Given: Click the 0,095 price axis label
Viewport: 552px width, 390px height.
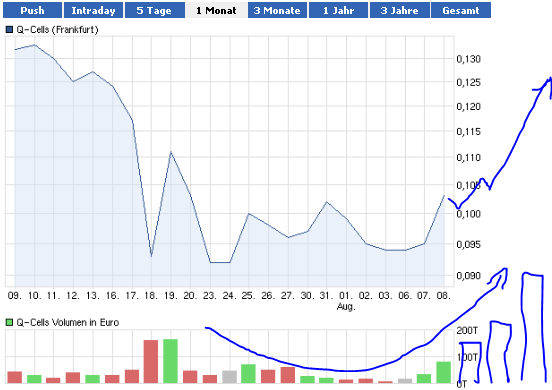Looking at the screenshot, I should 469,244.
